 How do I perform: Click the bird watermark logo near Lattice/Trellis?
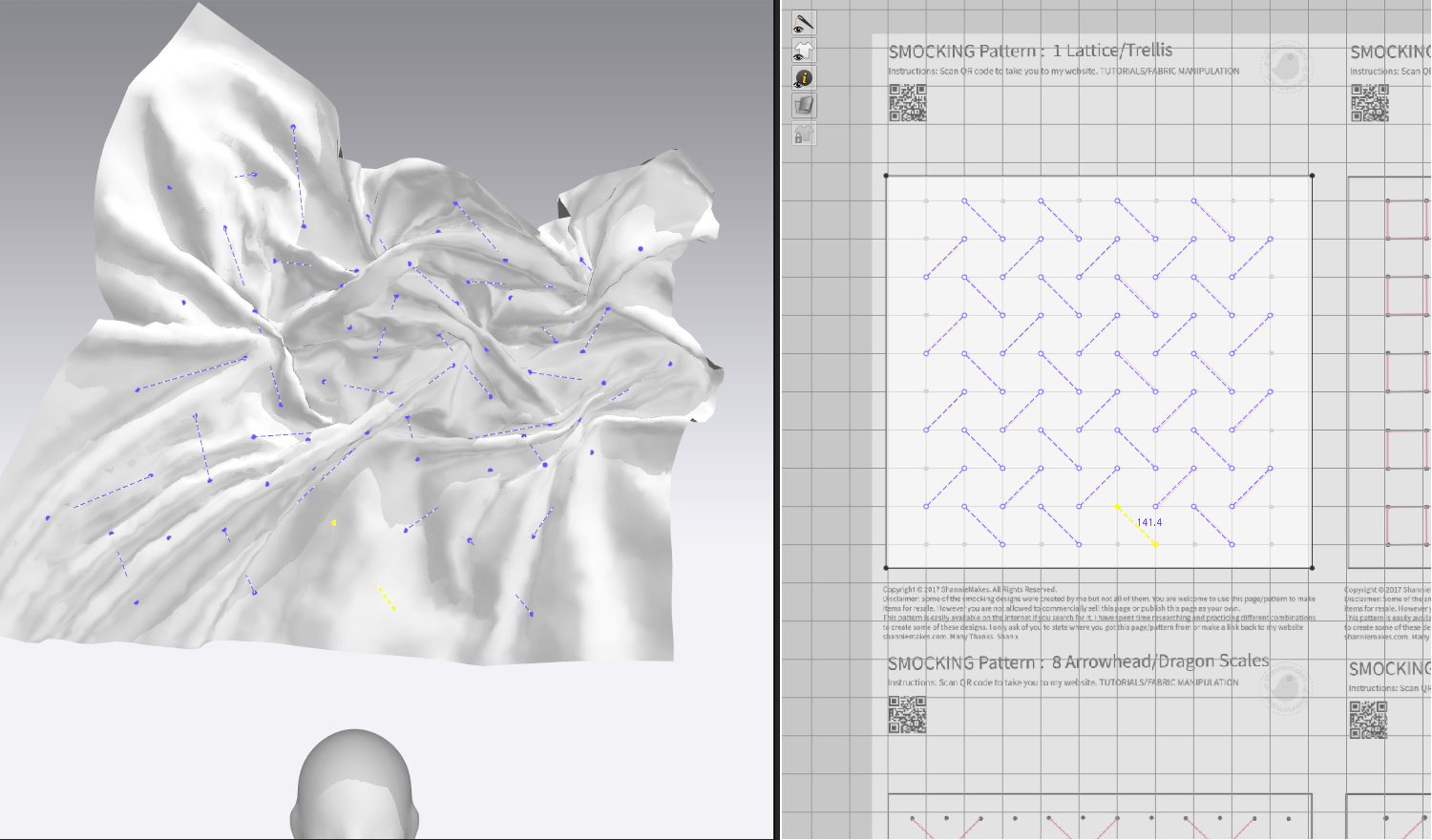pyautogui.click(x=1285, y=67)
